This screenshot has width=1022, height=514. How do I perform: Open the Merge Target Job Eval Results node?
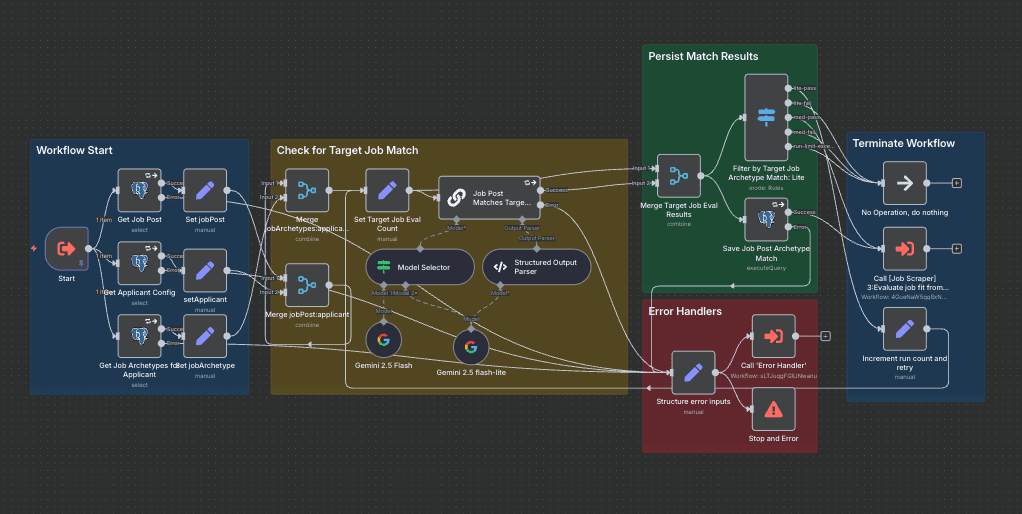click(679, 176)
